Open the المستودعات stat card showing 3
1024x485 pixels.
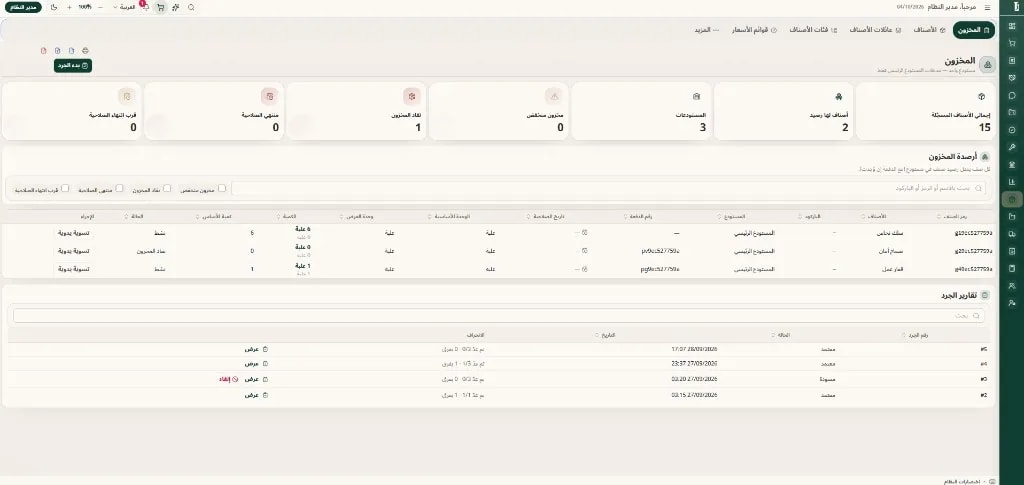(x=639, y=111)
